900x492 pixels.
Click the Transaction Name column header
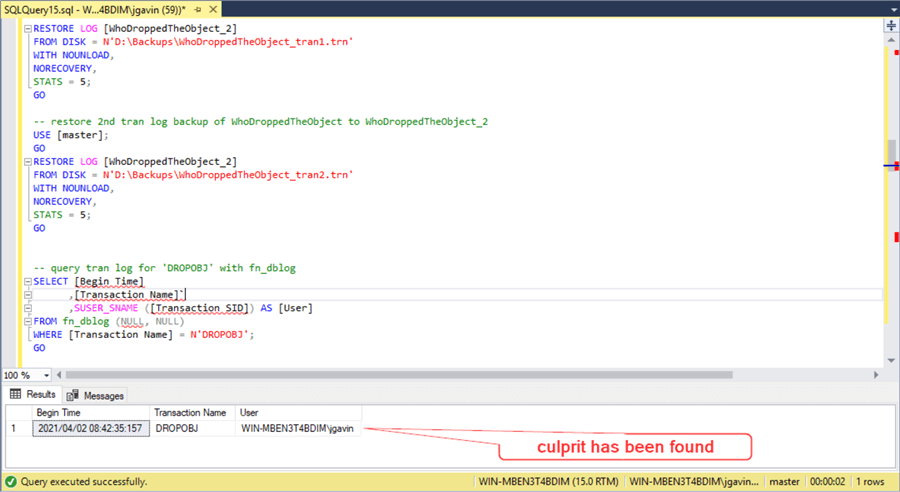click(x=190, y=412)
